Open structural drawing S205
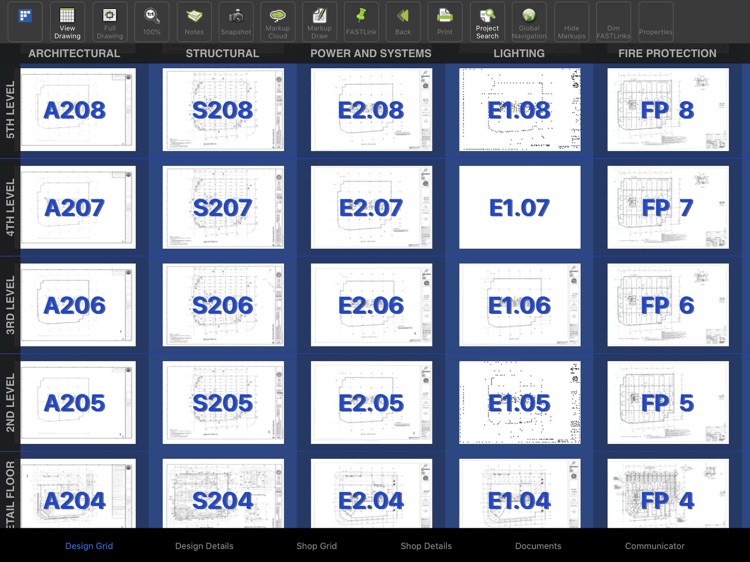This screenshot has height=562, width=750. 223,402
